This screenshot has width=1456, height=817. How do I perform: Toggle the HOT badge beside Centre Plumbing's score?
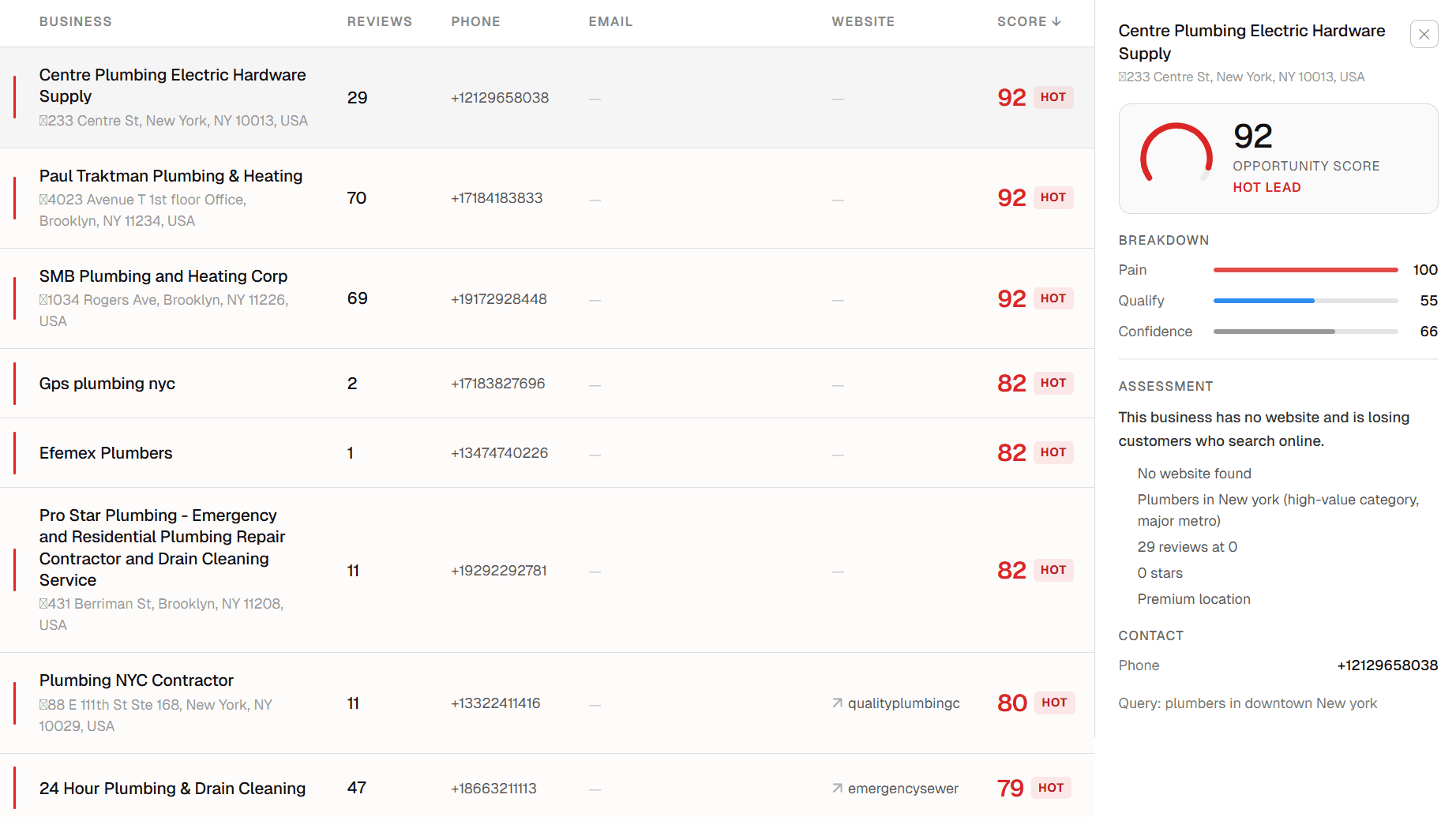1053,97
